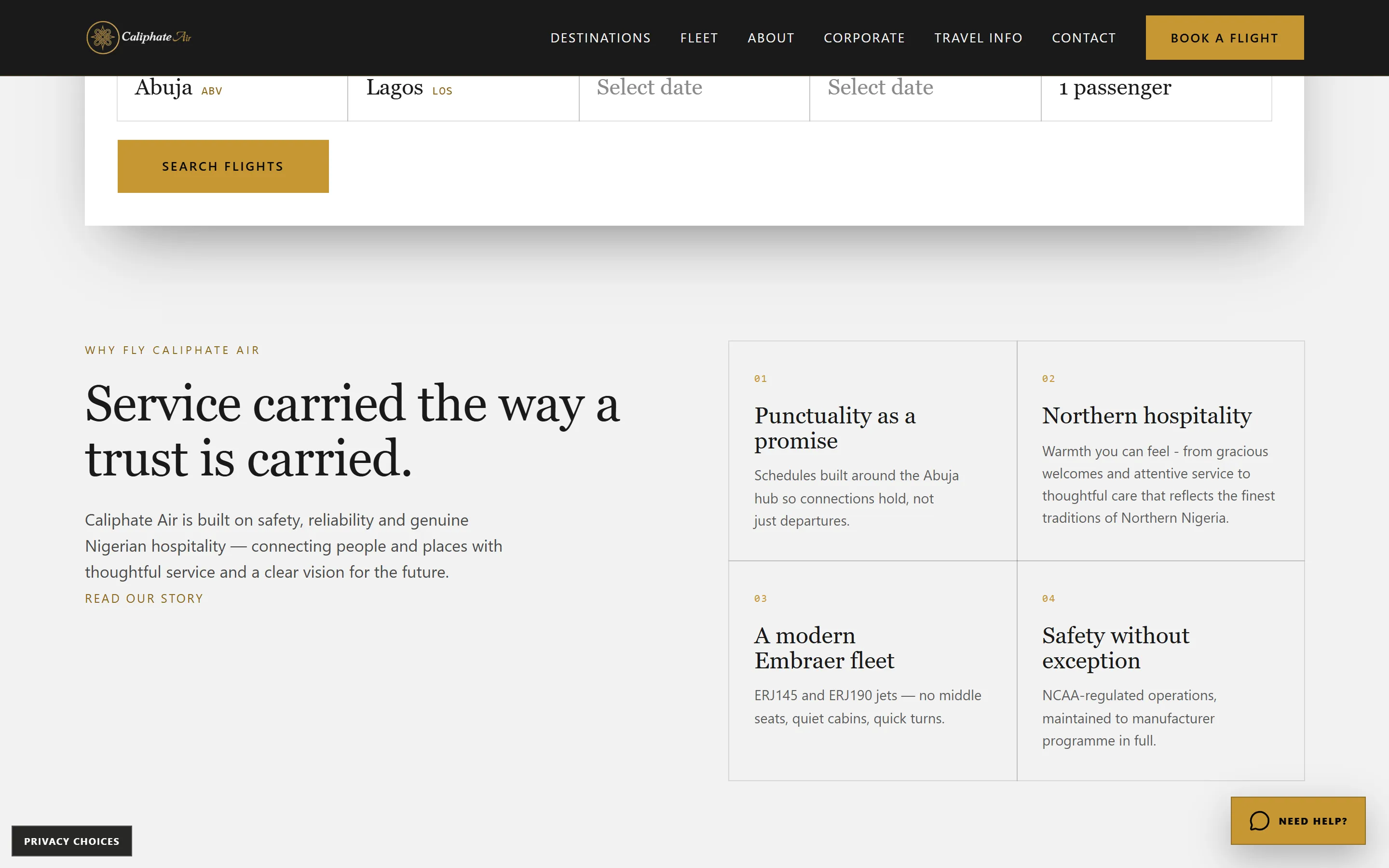Open the Privacy Choices button

(72, 841)
